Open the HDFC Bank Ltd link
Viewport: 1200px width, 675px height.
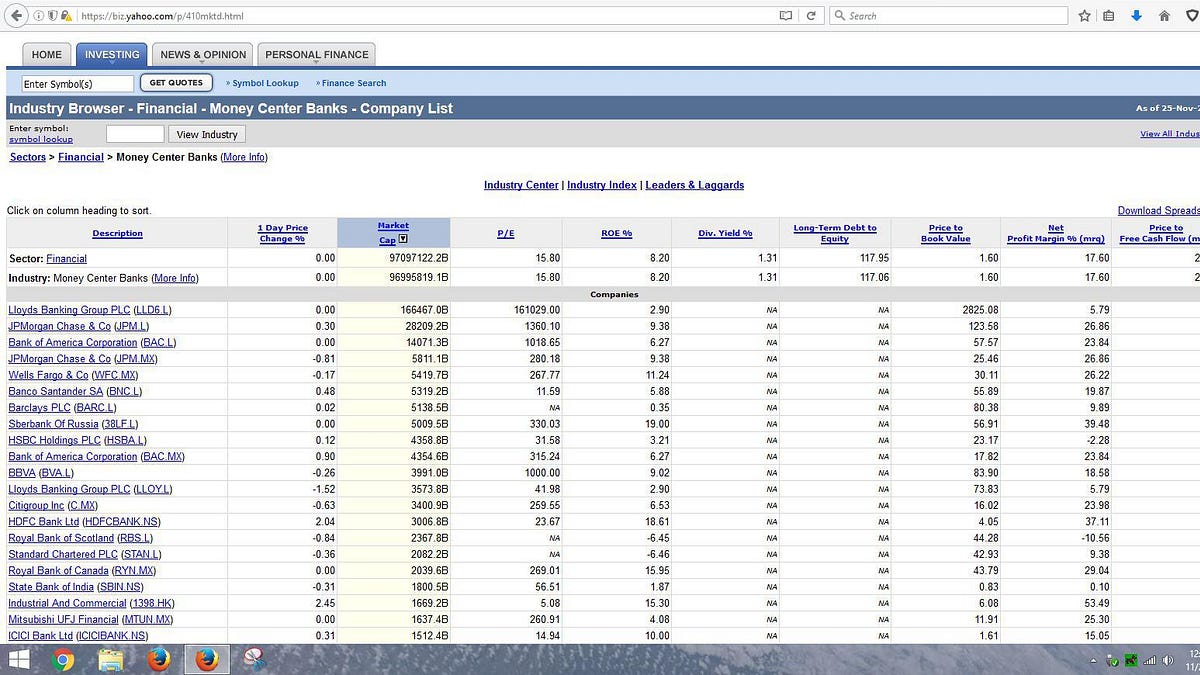tap(43, 522)
